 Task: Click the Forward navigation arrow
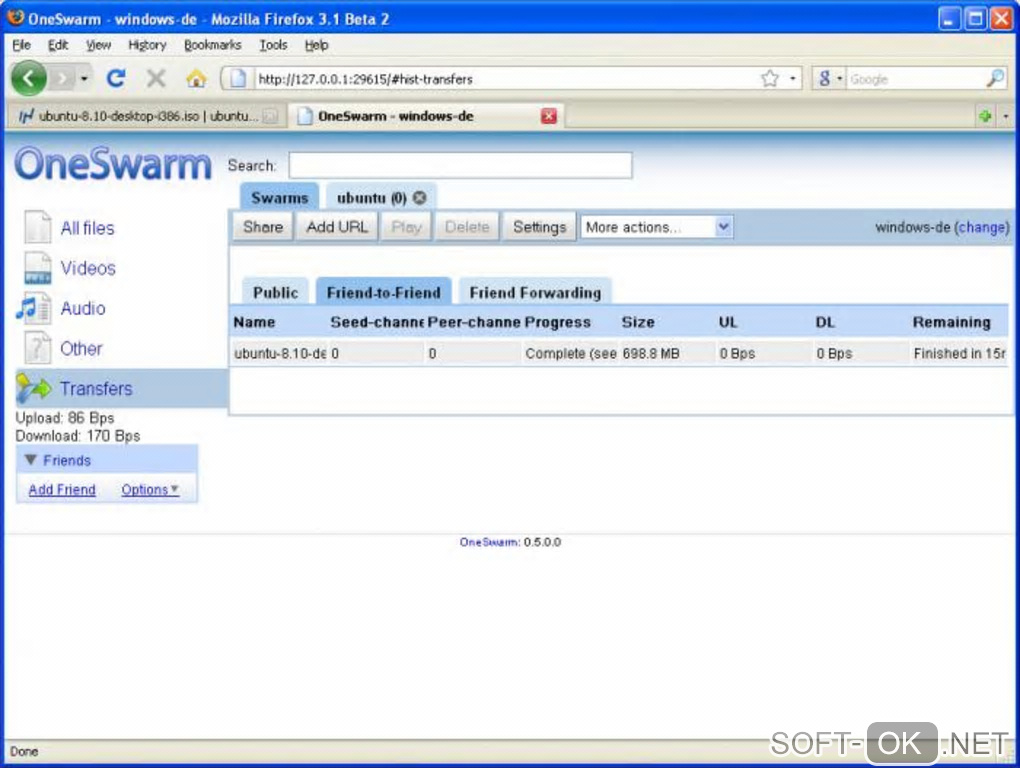click(62, 79)
